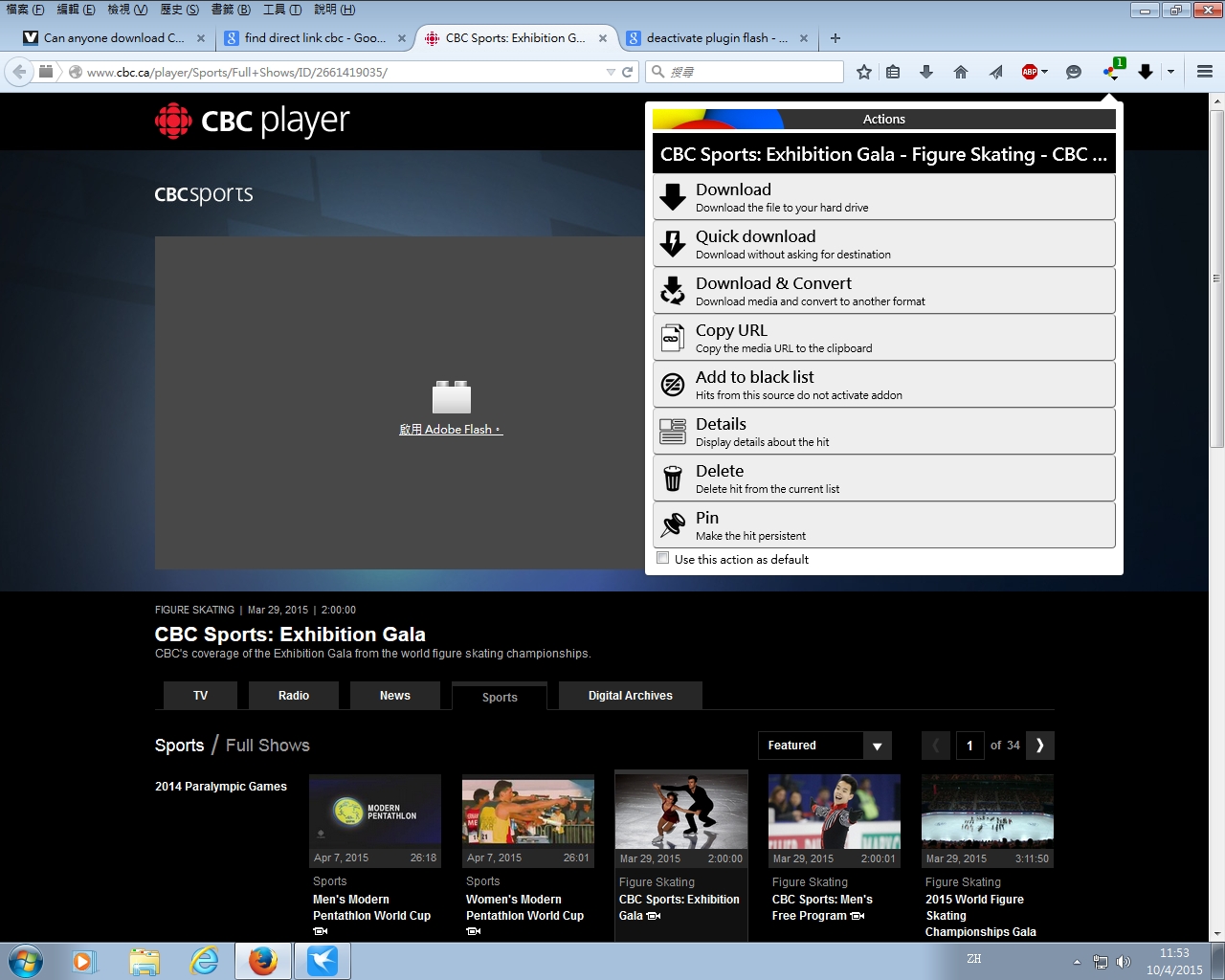1225x980 pixels.
Task: Choose Add to black list action
Action: tap(884, 384)
